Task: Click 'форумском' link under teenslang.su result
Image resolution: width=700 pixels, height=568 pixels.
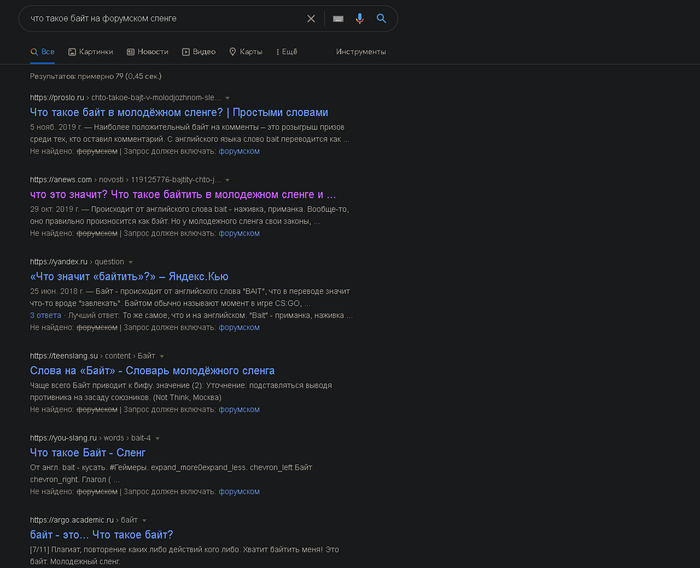Action: 239,409
